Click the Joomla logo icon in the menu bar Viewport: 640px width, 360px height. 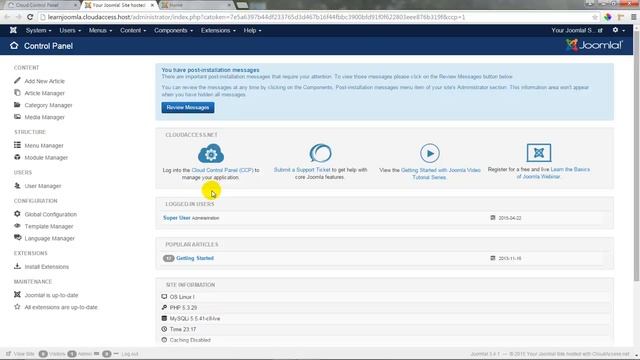(13, 30)
